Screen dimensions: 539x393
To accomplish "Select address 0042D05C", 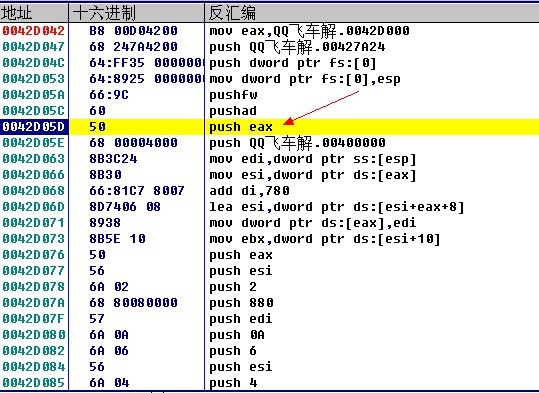I will click(33, 111).
